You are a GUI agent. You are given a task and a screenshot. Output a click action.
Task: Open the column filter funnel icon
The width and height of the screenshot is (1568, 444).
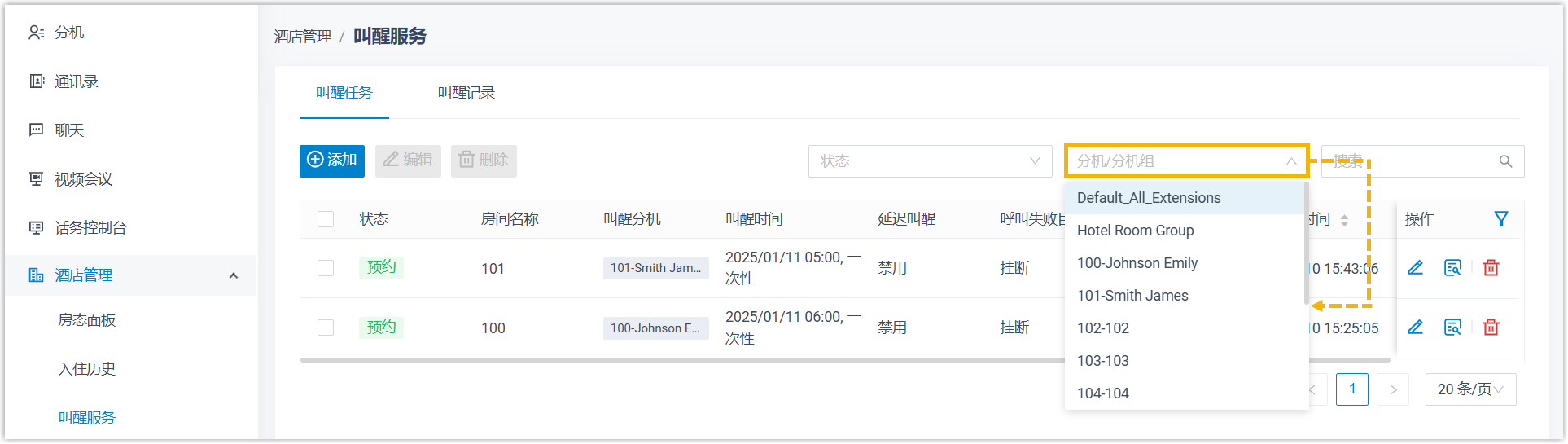coord(1500,219)
